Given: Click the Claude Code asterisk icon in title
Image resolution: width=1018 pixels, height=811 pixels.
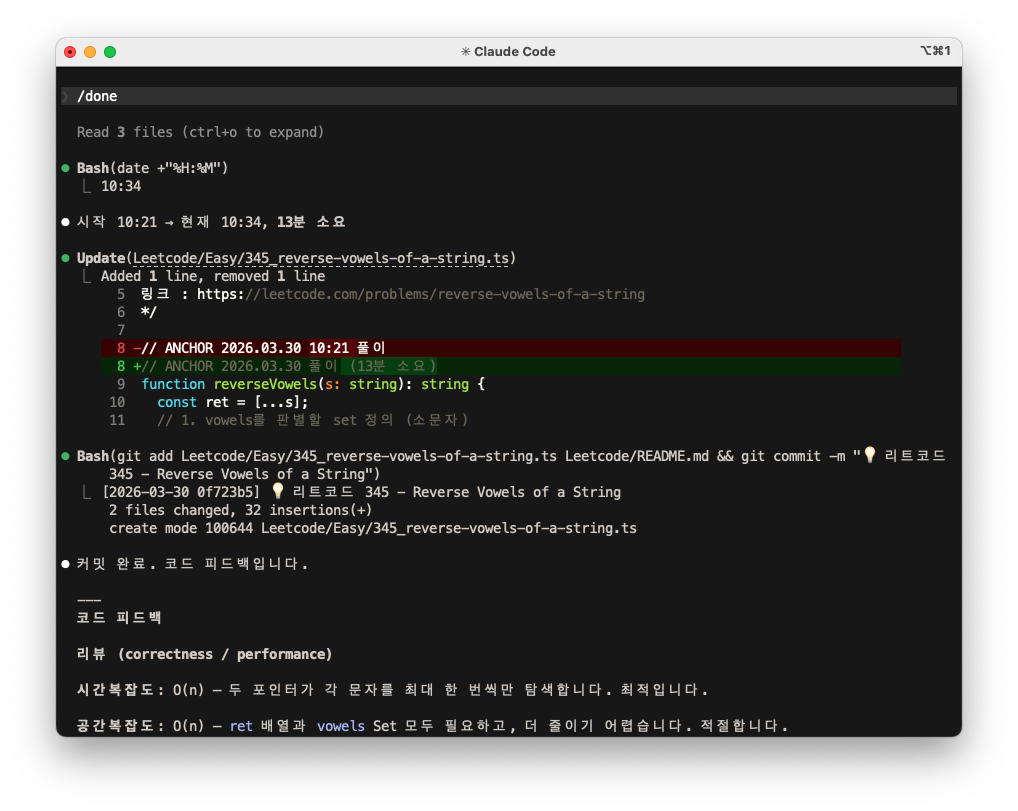Looking at the screenshot, I should 465,52.
